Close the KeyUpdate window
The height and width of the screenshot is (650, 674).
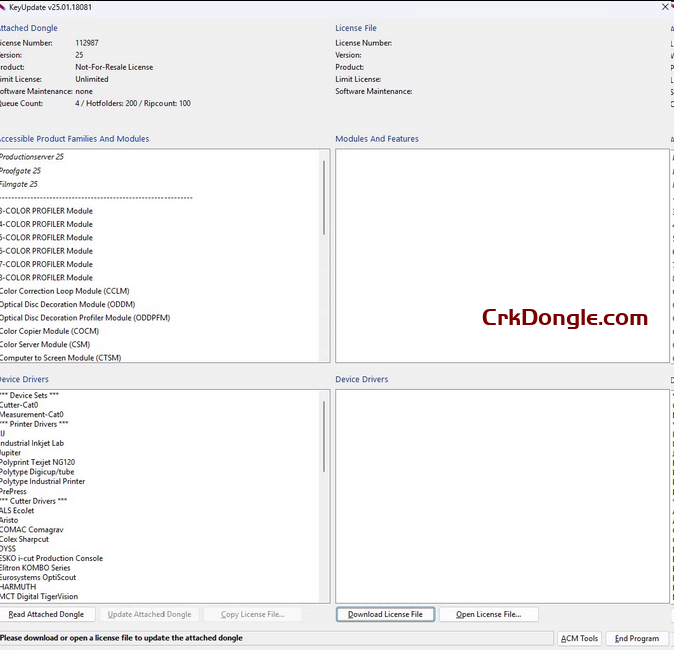[x=666, y=6]
